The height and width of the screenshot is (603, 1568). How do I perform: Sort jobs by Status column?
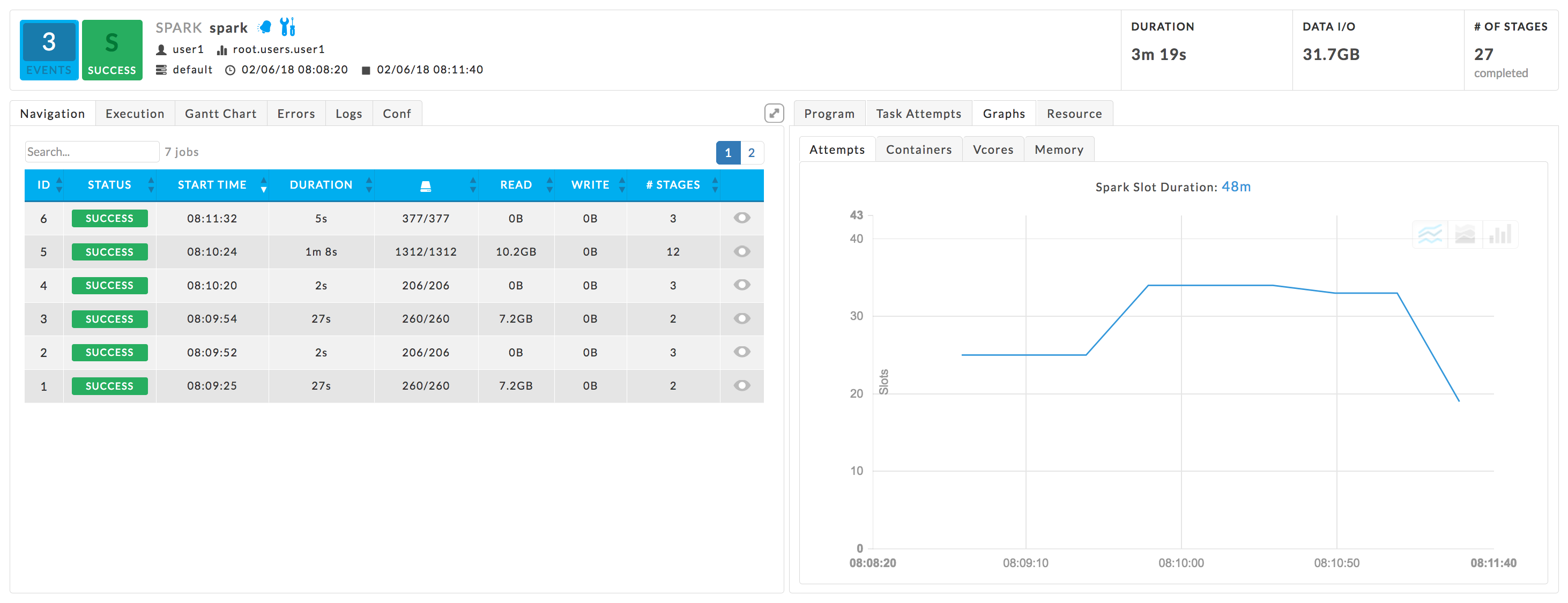coord(109,185)
